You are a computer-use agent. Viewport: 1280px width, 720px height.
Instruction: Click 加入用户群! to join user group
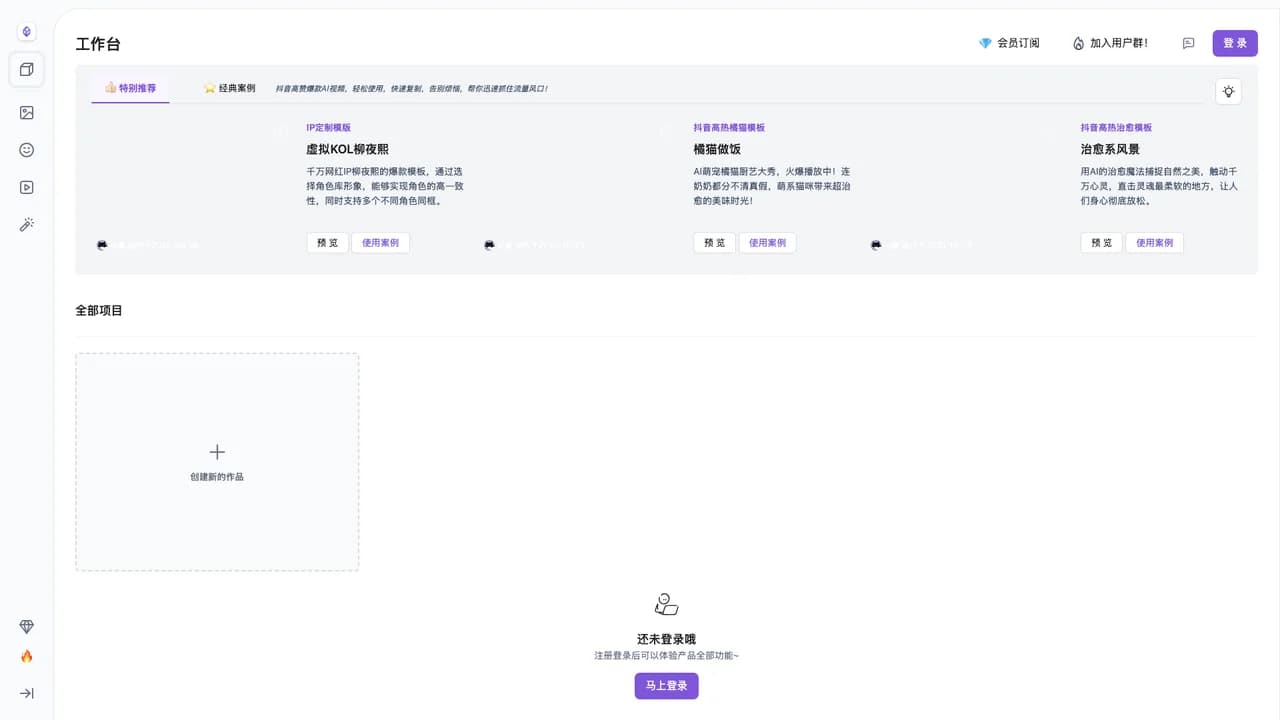(x=1110, y=43)
